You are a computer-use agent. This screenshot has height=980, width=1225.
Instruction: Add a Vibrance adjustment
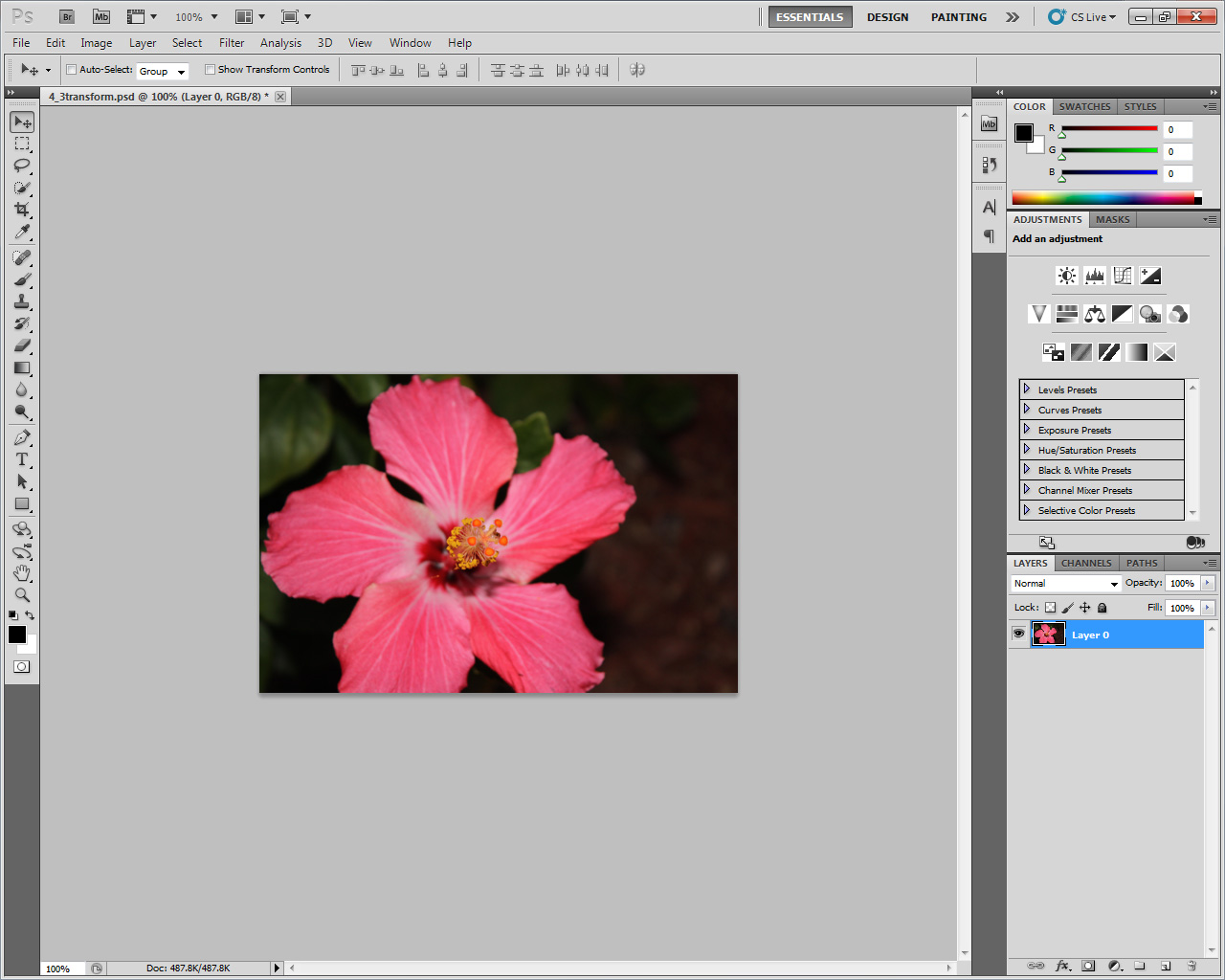point(1038,314)
